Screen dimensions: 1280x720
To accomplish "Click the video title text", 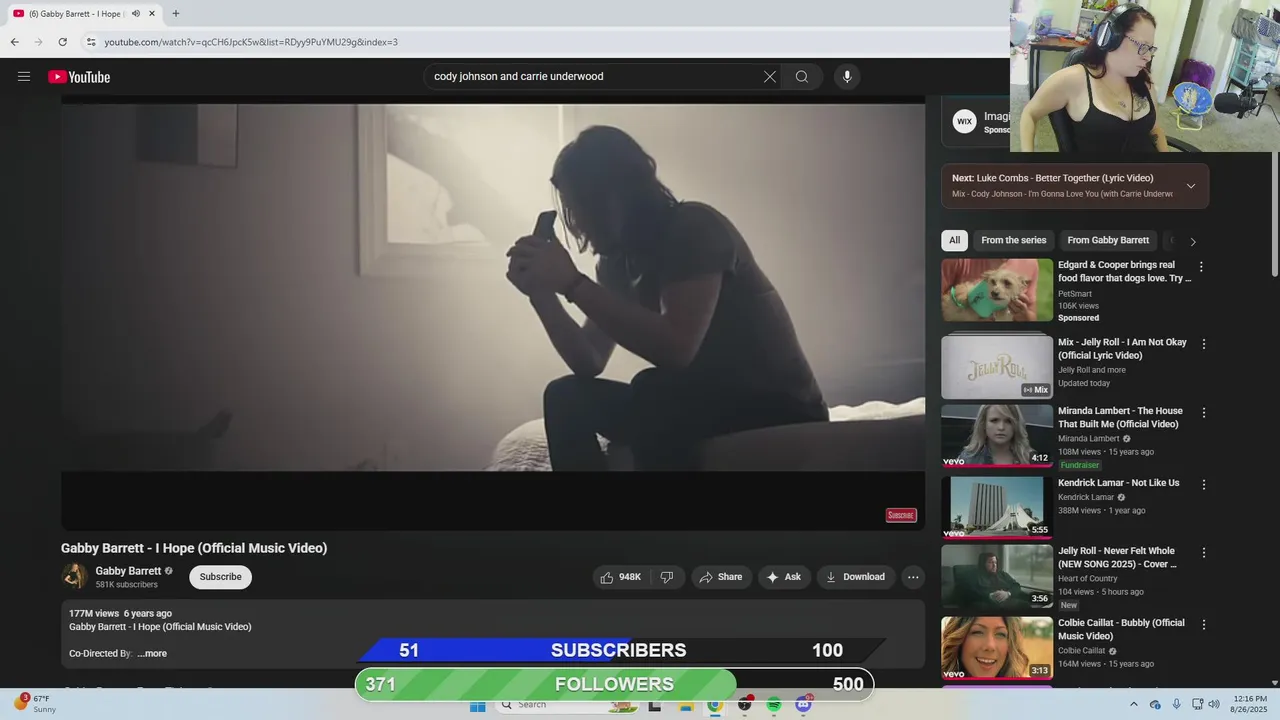I will [194, 548].
